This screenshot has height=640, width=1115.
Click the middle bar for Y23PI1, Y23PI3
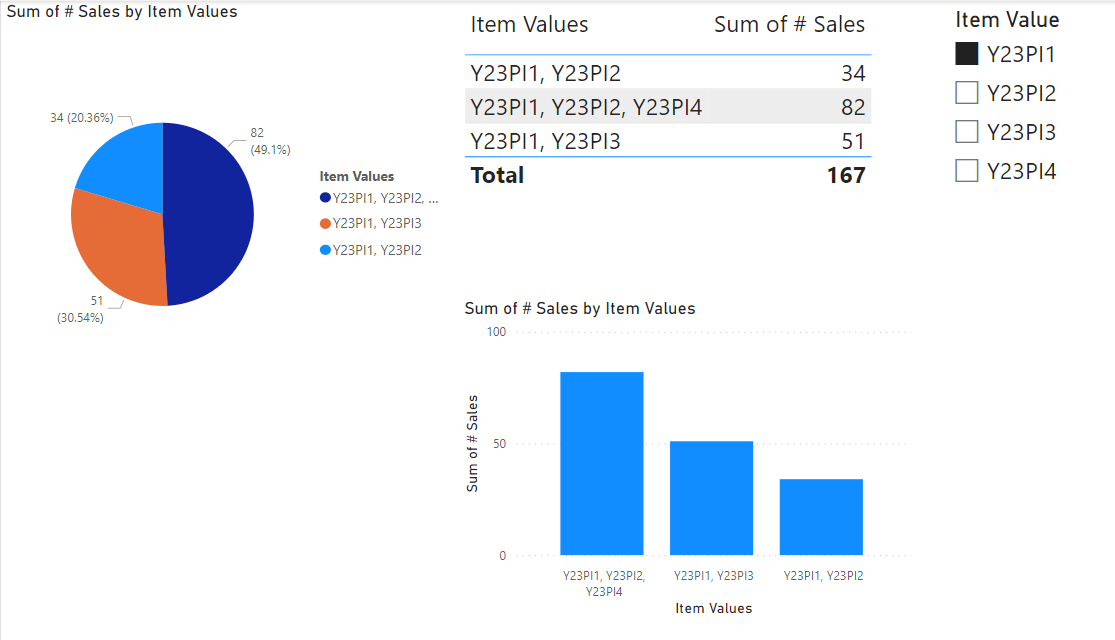(x=711, y=498)
